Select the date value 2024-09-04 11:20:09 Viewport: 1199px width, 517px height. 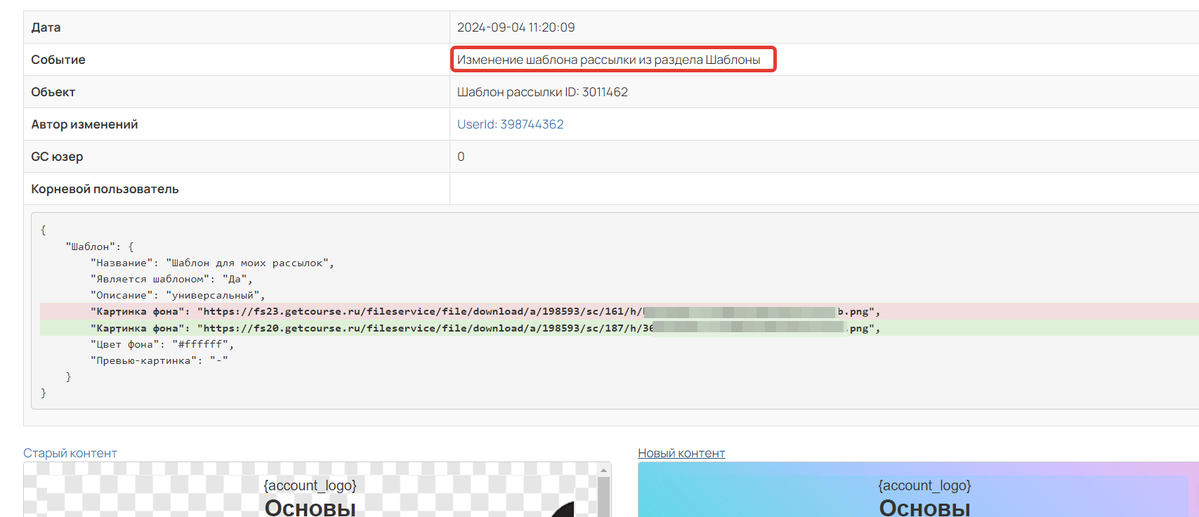[x=515, y=28]
